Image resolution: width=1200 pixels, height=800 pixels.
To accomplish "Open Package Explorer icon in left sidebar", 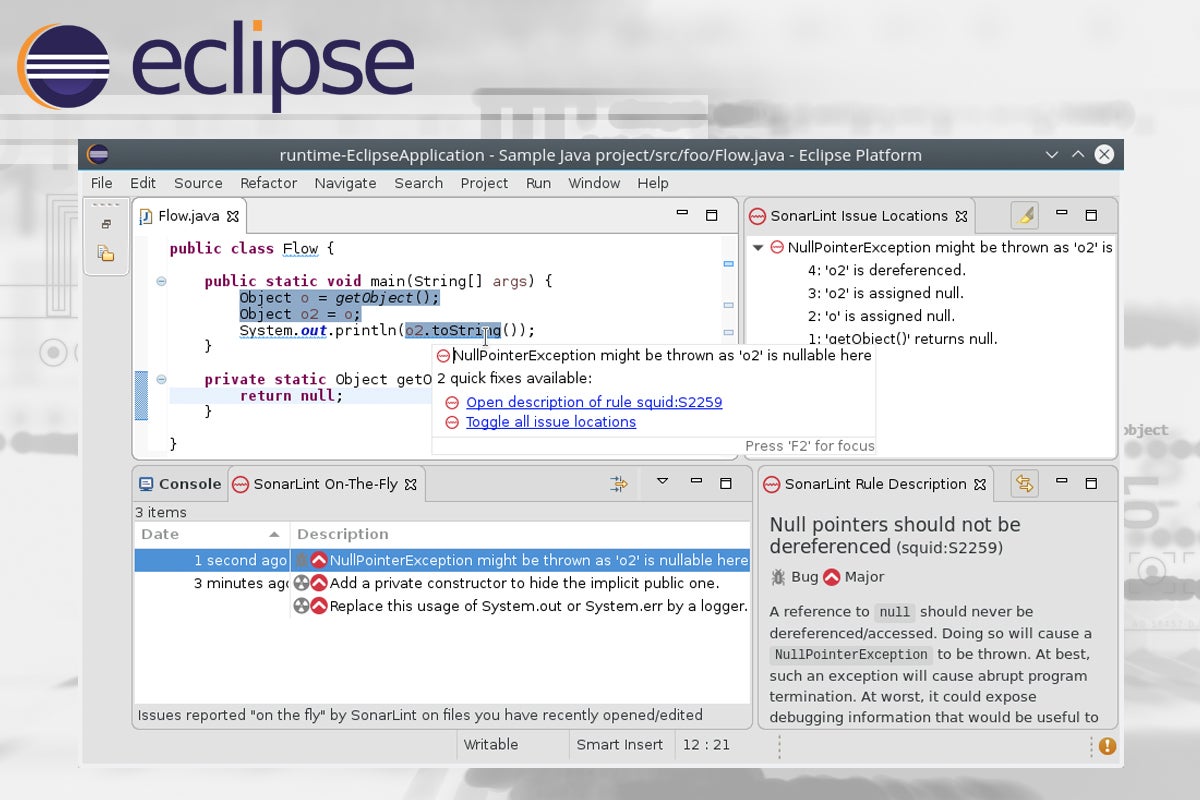I will click(x=106, y=254).
